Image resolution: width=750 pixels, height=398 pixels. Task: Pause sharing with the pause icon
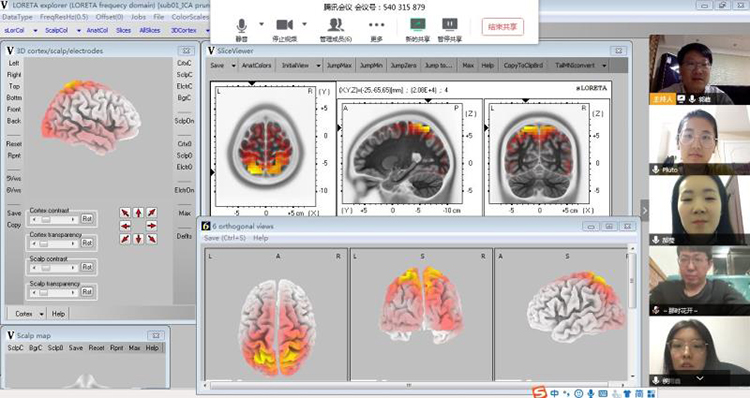(449, 24)
